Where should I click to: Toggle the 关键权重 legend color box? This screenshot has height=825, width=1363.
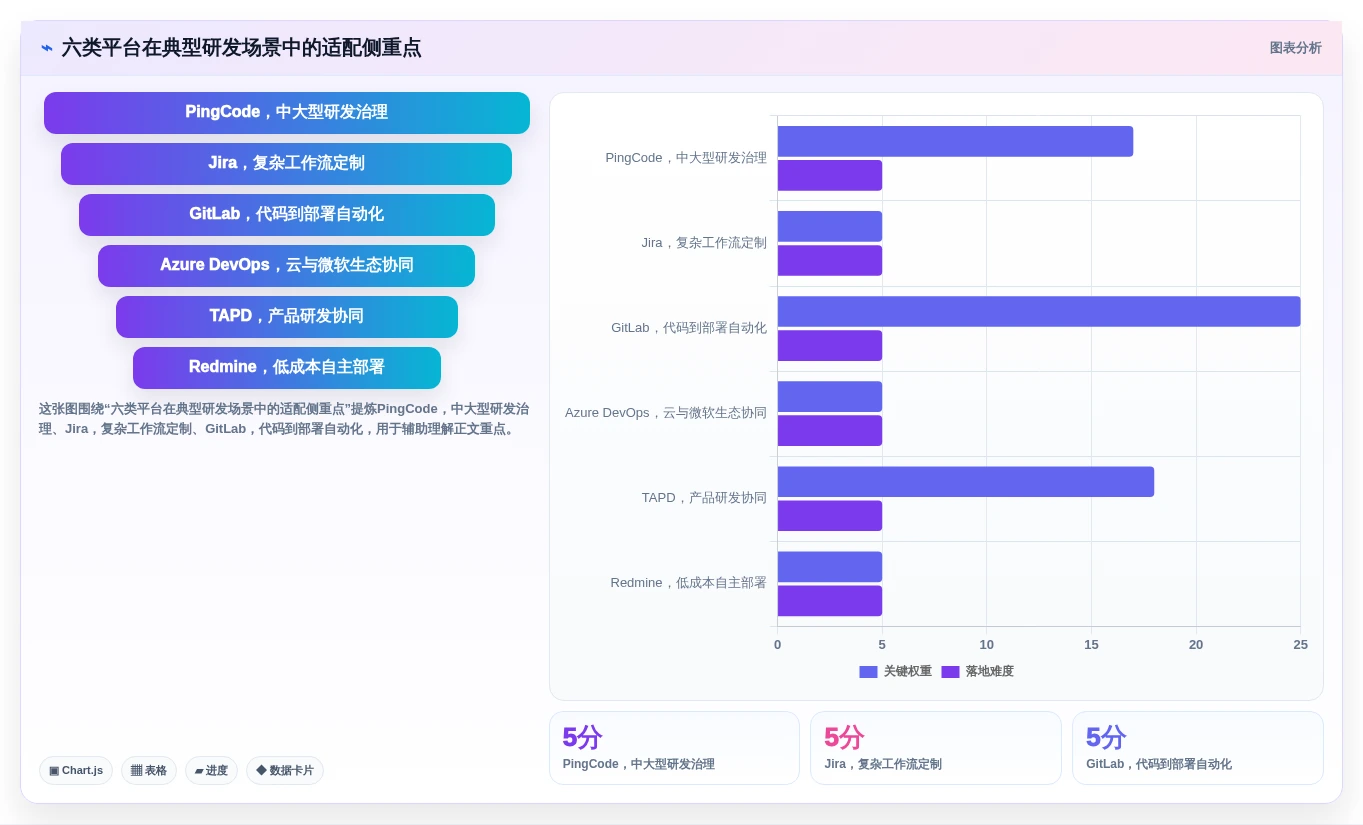click(x=868, y=672)
